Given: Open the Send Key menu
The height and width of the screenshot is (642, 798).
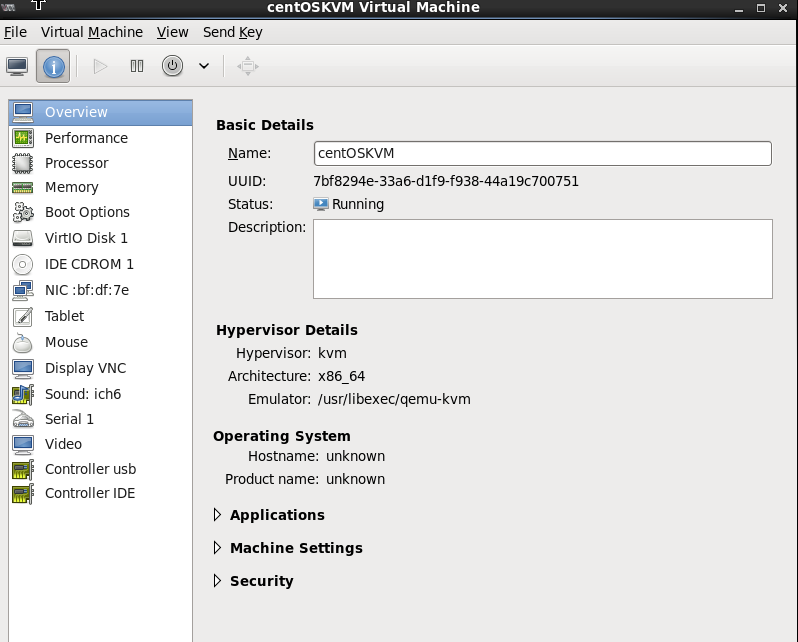Looking at the screenshot, I should click(233, 32).
